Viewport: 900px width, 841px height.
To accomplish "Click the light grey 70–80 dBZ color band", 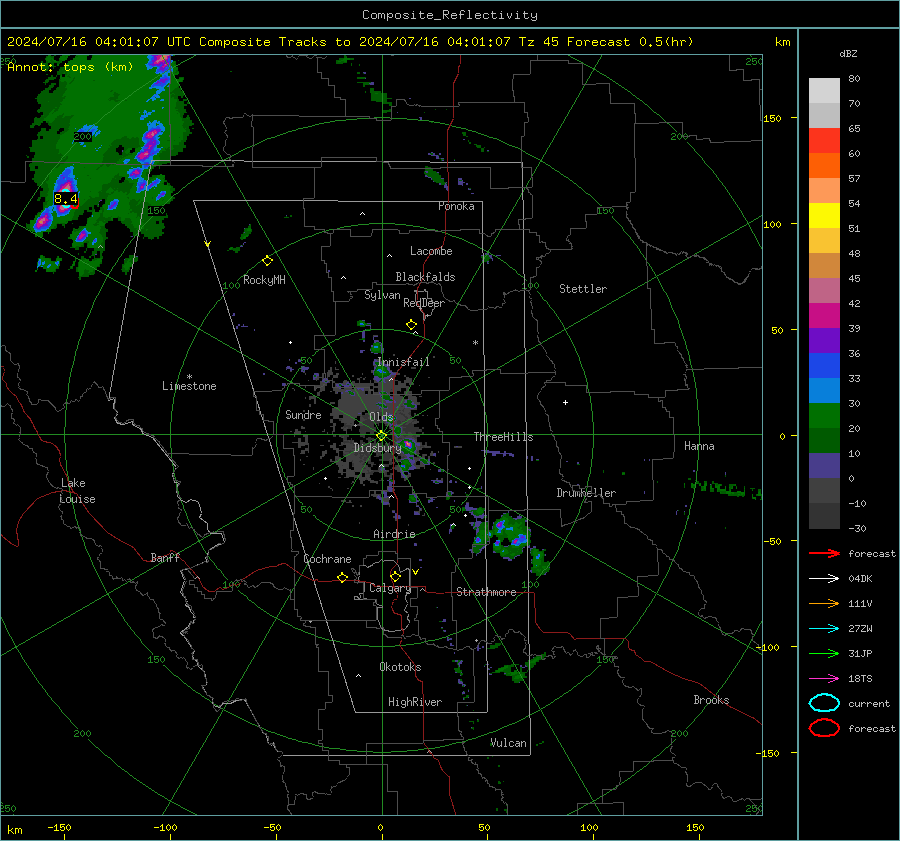I will tap(824, 91).
